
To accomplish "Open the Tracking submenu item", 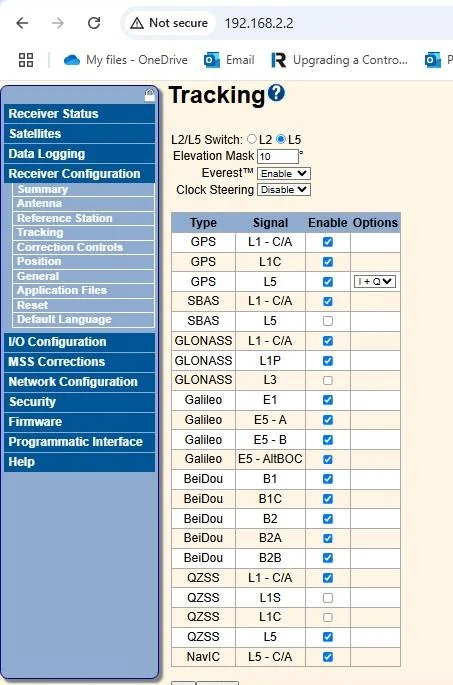I will 84,232.
